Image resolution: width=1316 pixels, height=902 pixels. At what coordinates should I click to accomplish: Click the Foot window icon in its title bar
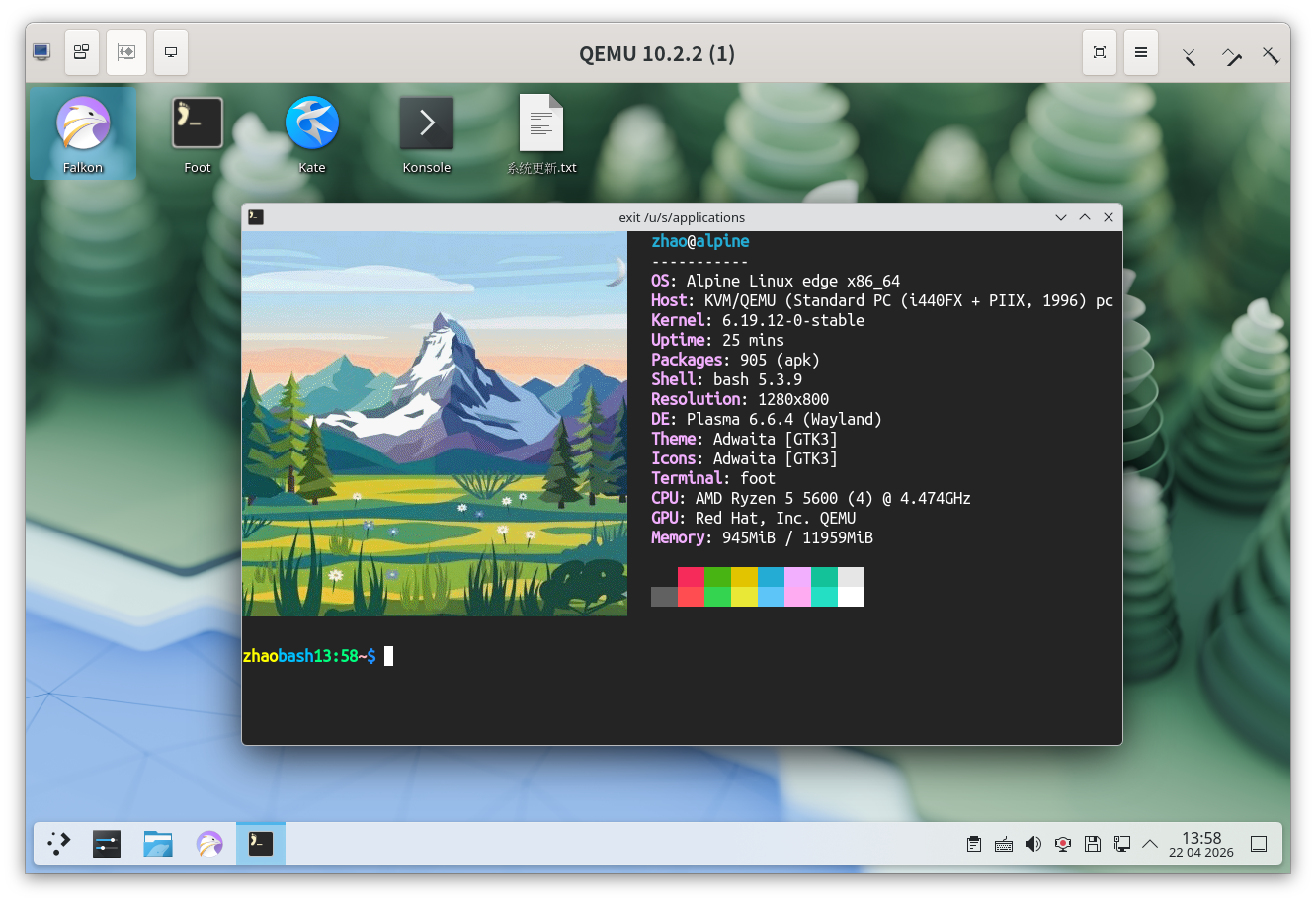coord(256,217)
